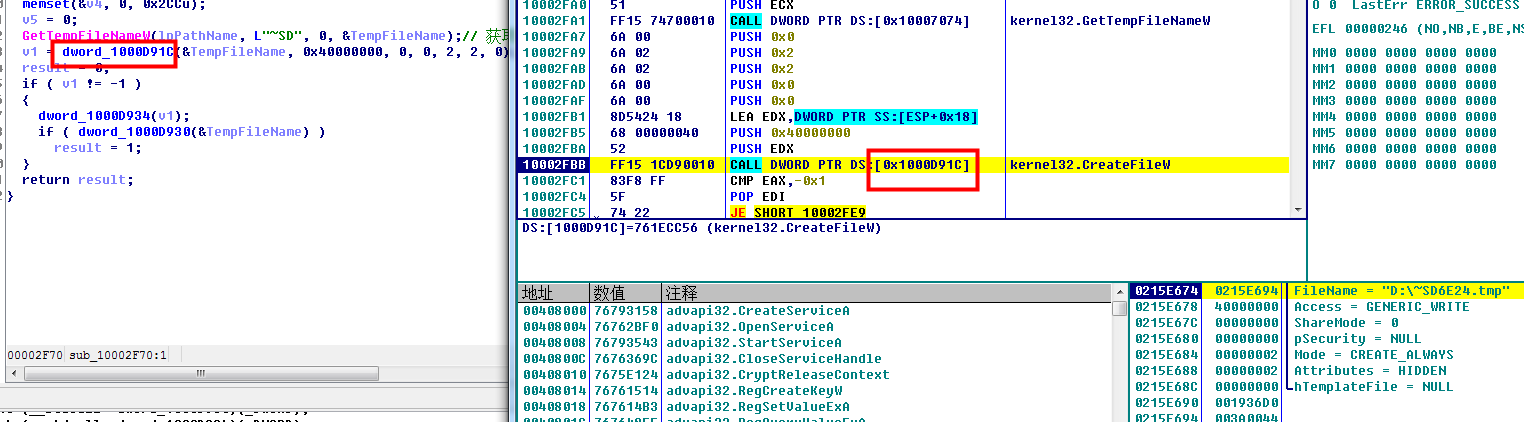Select the LEA EDX instruction at 10002FB1
Image resolution: width=1524 pixels, height=422 pixels.
(x=854, y=117)
